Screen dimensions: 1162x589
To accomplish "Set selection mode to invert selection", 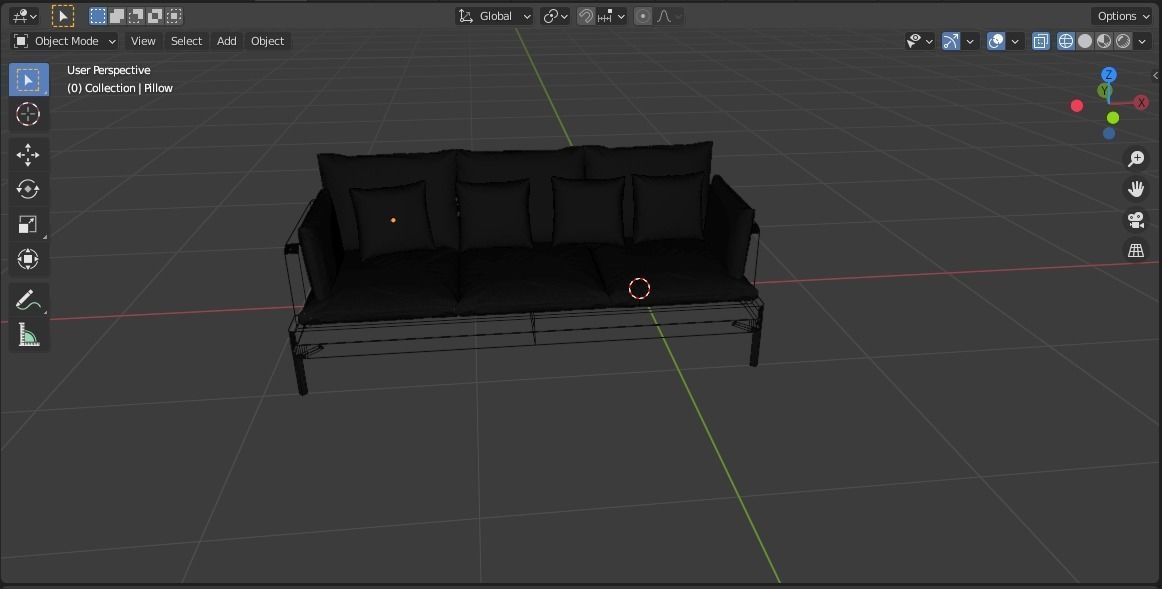I will click(x=155, y=16).
